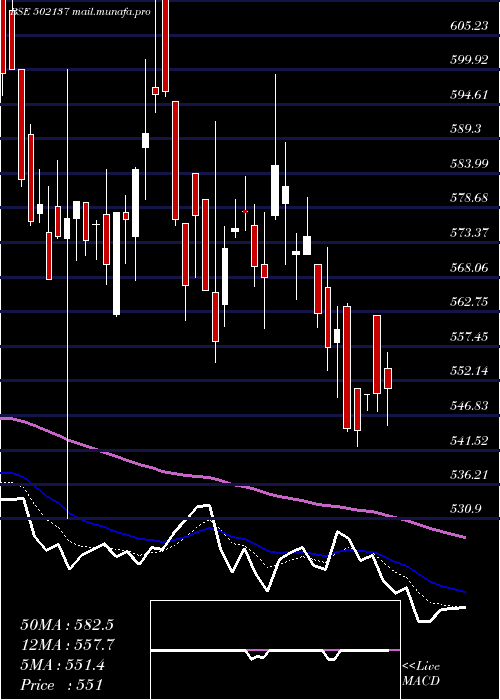Click the <<Live MACD label
The height and width of the screenshot is (700, 500).
point(421,674)
